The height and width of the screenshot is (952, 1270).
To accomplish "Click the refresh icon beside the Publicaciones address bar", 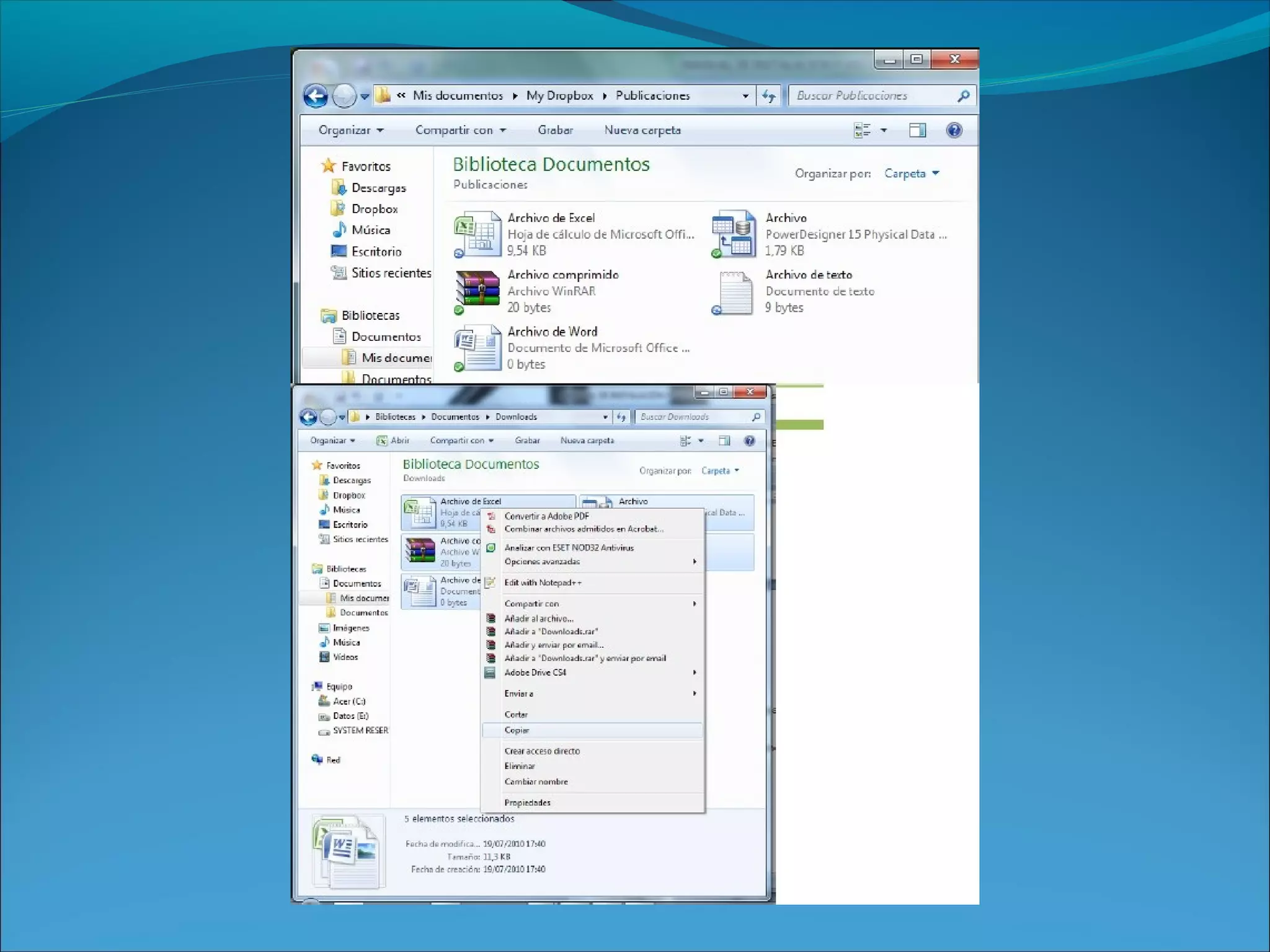I will tap(769, 96).
